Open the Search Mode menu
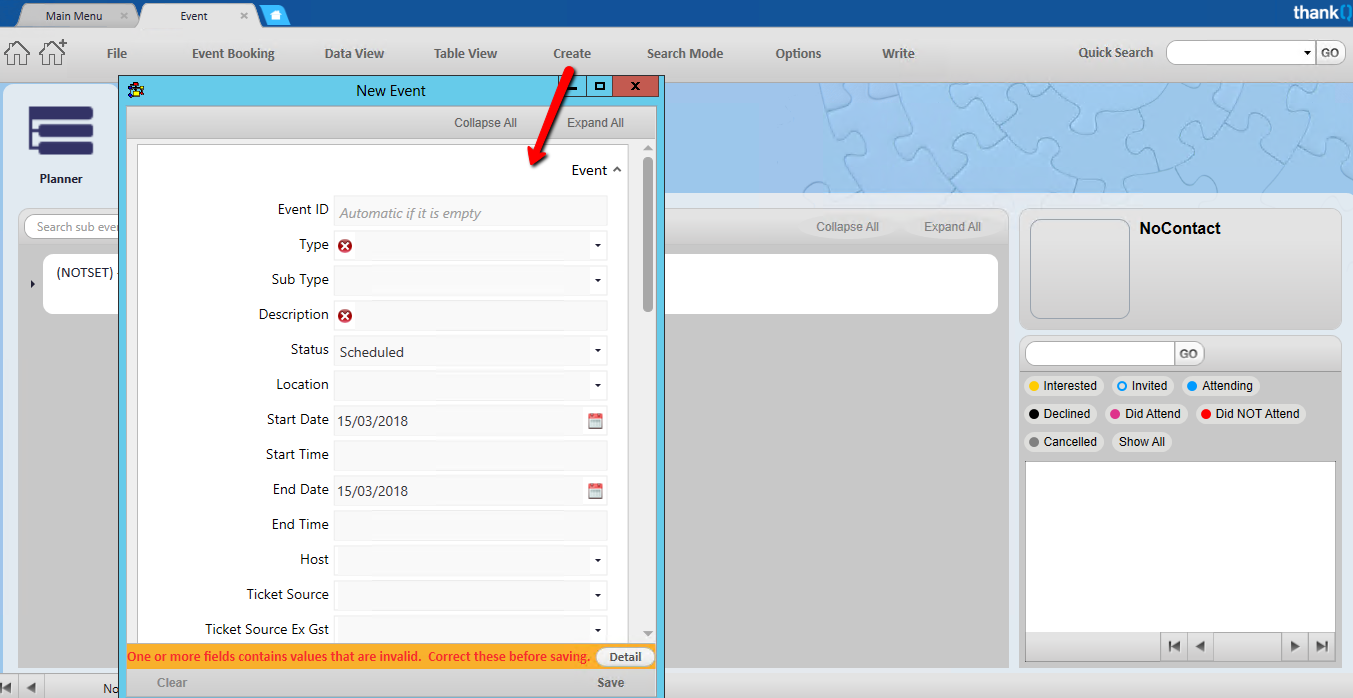Screen dimensions: 1353x698 (x=684, y=54)
